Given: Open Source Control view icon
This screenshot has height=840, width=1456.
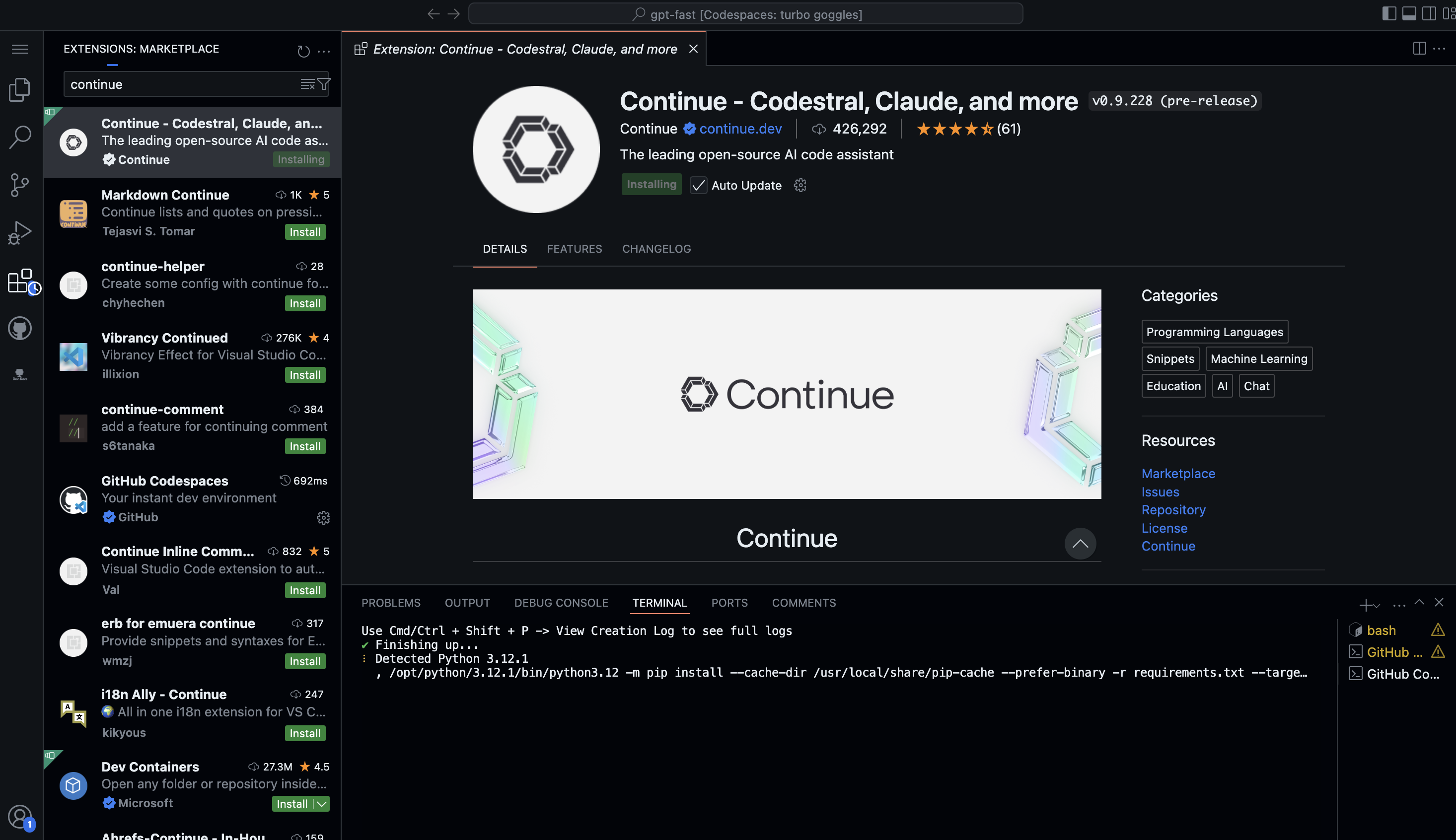Looking at the screenshot, I should pos(20,185).
